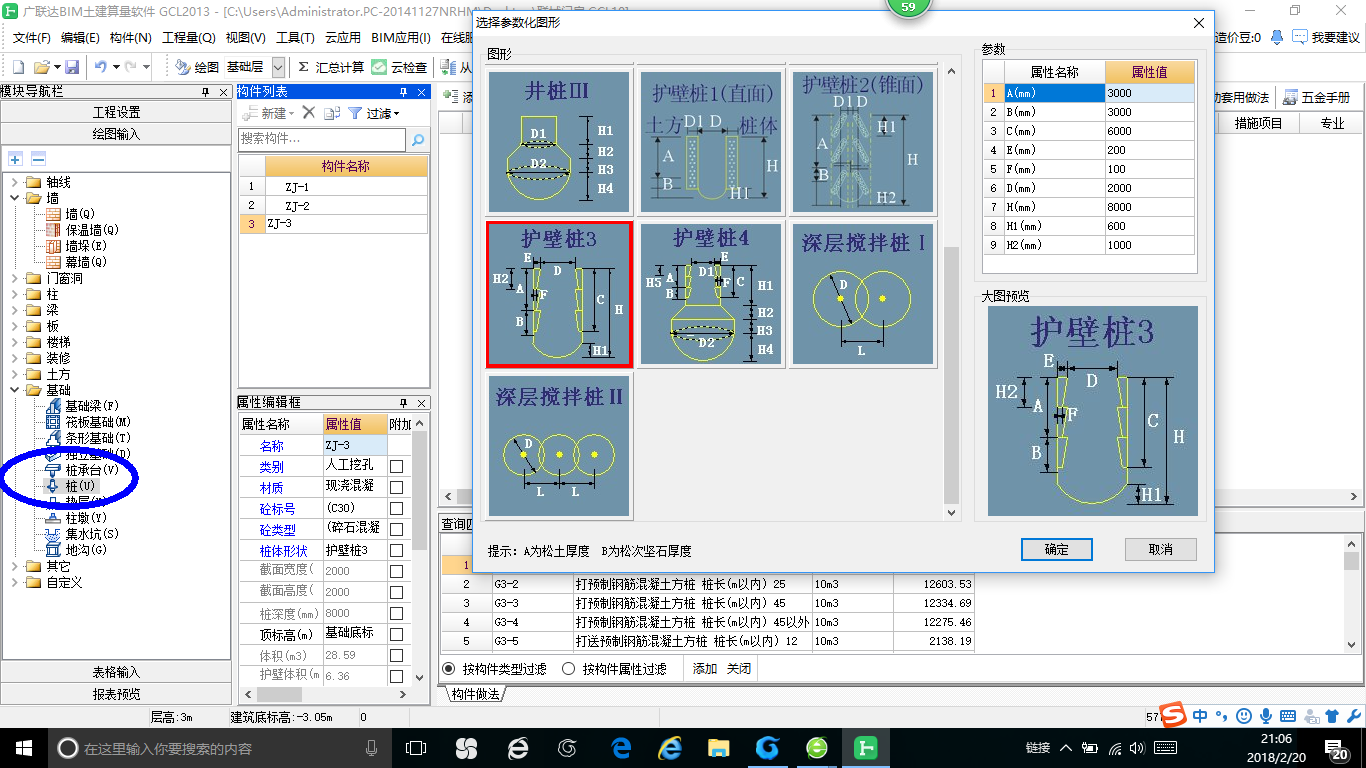Click the copy component icon beside delete
This screenshot has width=1366, height=768.
click(332, 113)
